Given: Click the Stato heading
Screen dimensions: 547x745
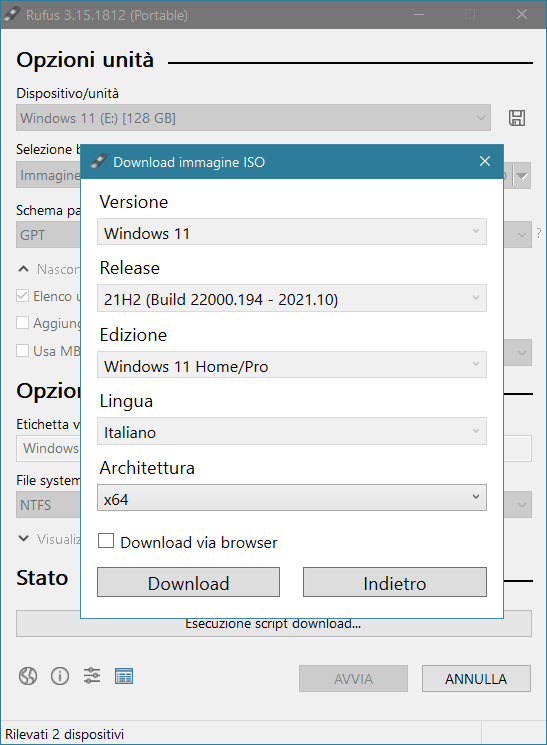Looking at the screenshot, I should click(x=42, y=578).
